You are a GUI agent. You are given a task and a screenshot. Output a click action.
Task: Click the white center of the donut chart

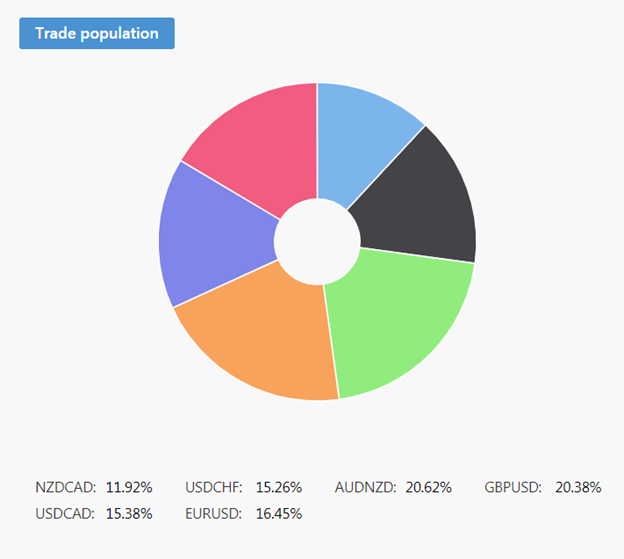(317, 240)
